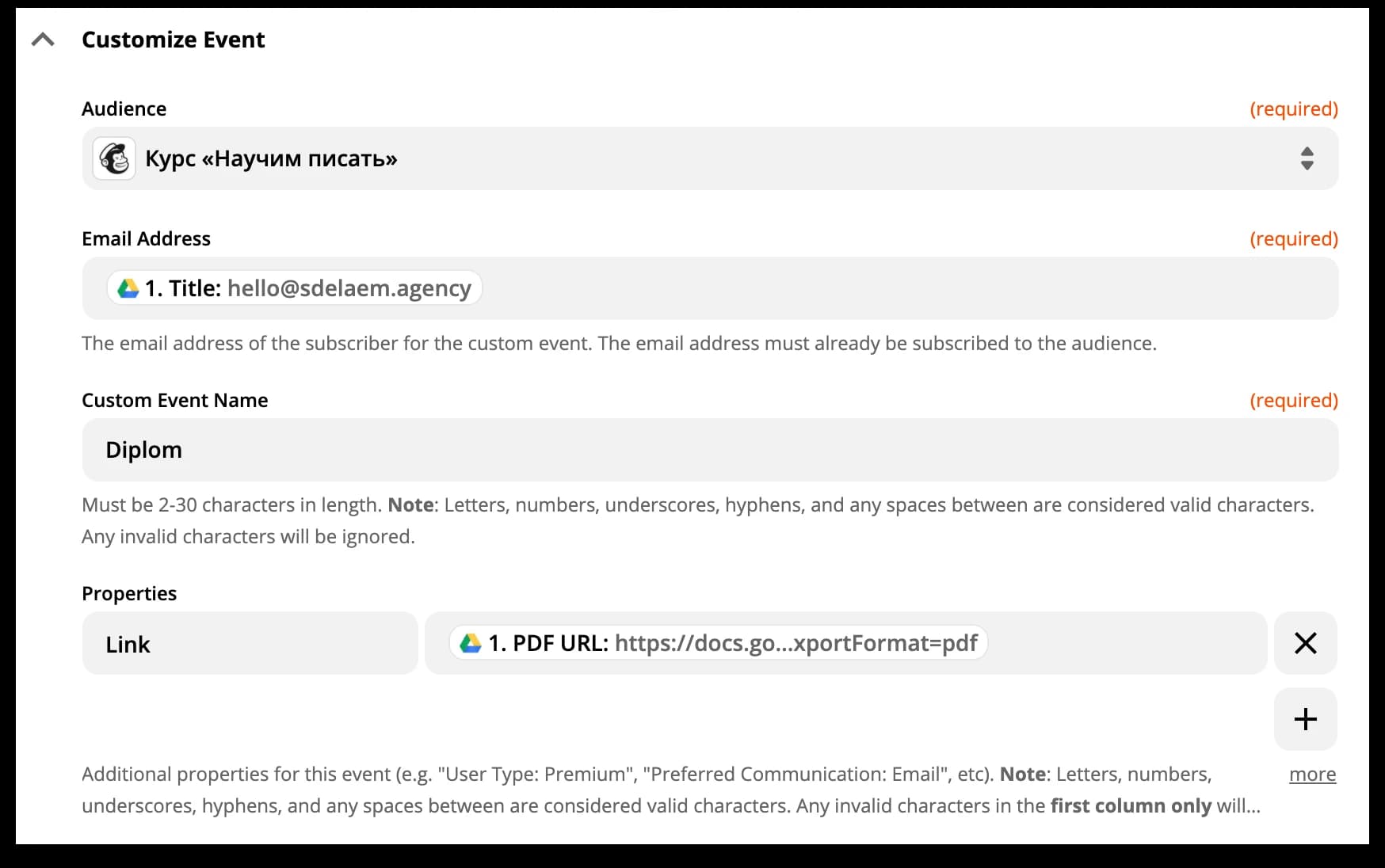1385x868 pixels.
Task: Click Google Drive icon in PDF URL pill
Action: (x=471, y=643)
